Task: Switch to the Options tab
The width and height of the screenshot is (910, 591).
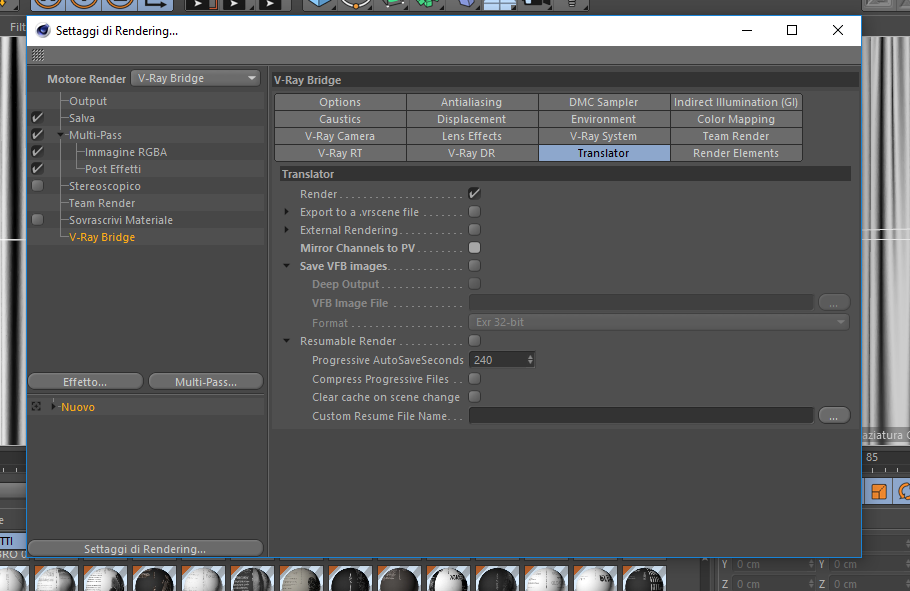Action: [340, 102]
